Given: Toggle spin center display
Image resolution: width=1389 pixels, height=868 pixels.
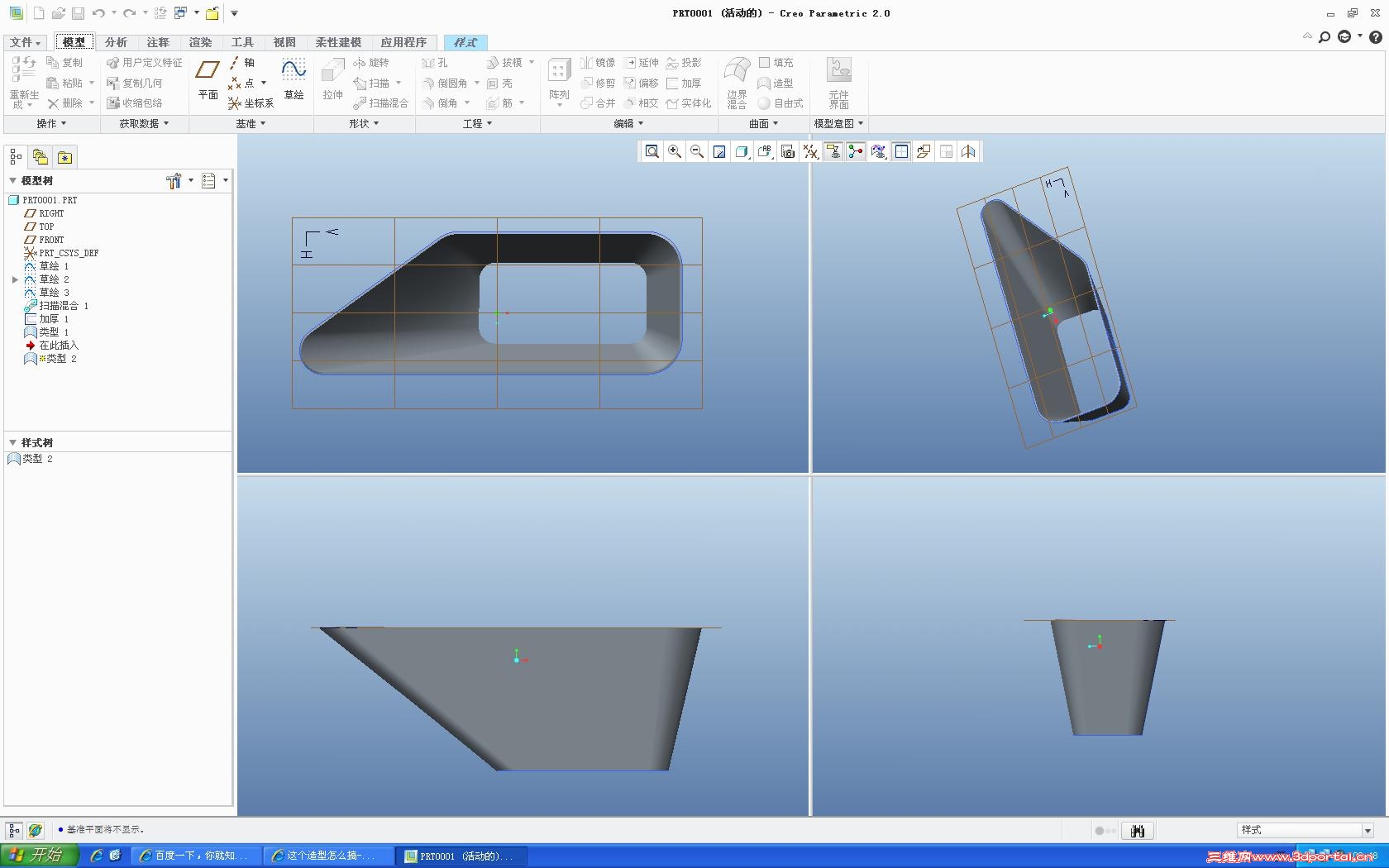Looking at the screenshot, I should (x=856, y=151).
